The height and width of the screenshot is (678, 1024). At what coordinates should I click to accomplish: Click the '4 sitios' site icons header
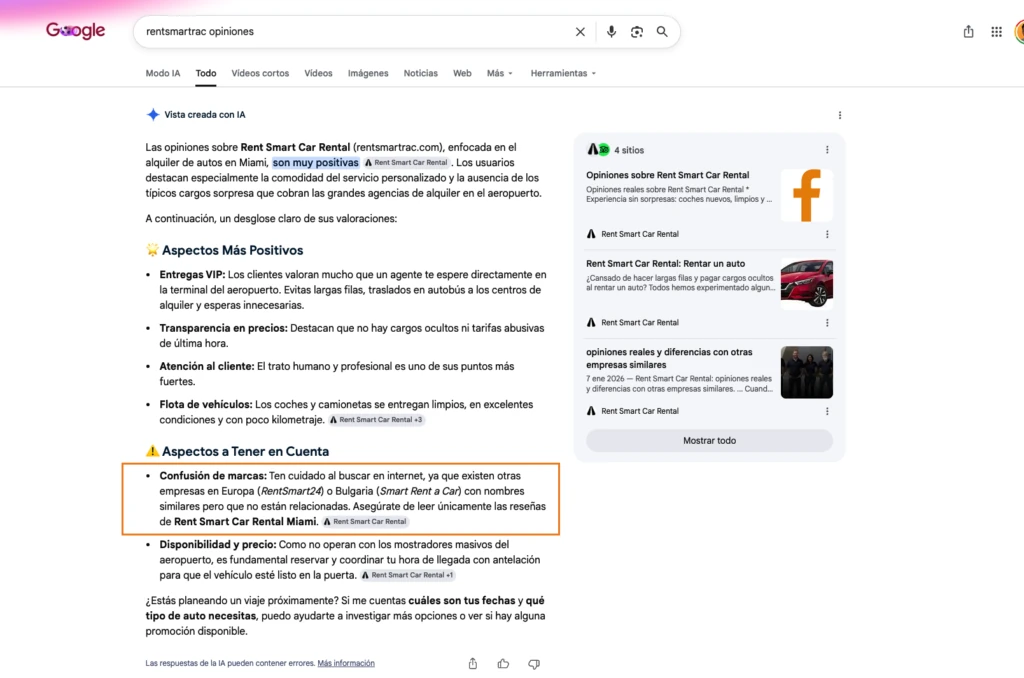tap(615, 150)
